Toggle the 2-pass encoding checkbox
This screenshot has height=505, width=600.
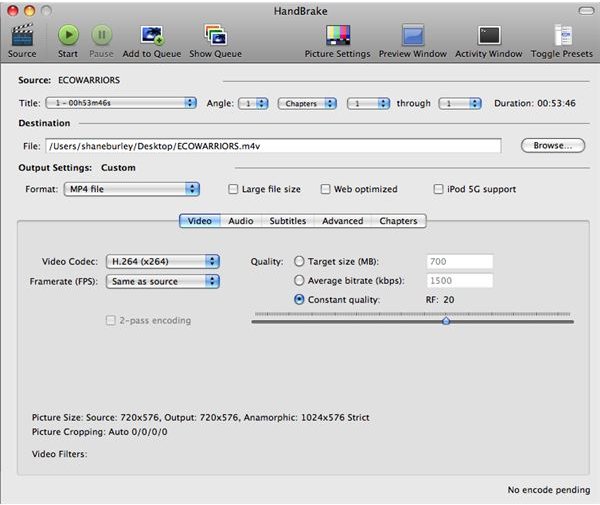point(110,320)
